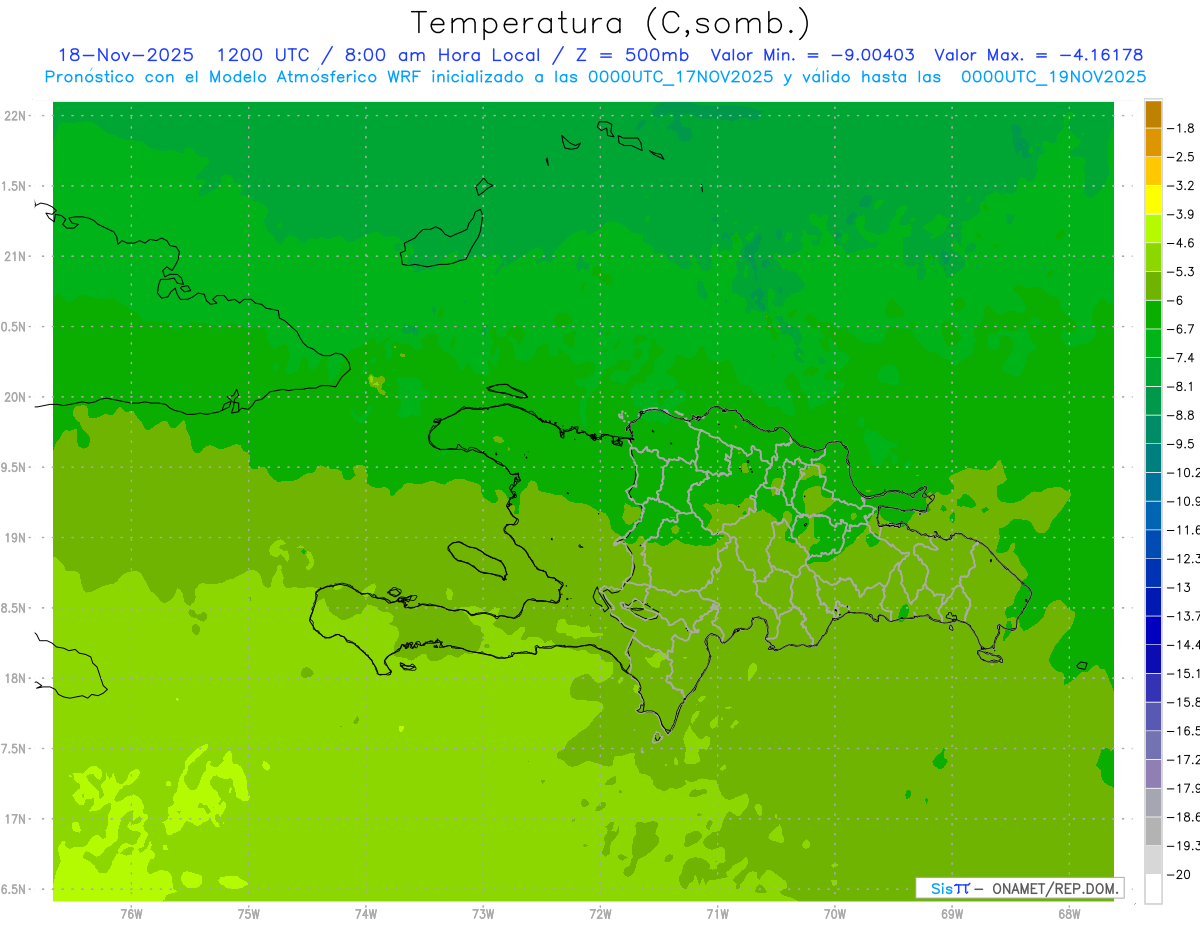Pick the blue swatch between -11.6 and -12.3
Screen dimensions: 1200x927
(1153, 544)
